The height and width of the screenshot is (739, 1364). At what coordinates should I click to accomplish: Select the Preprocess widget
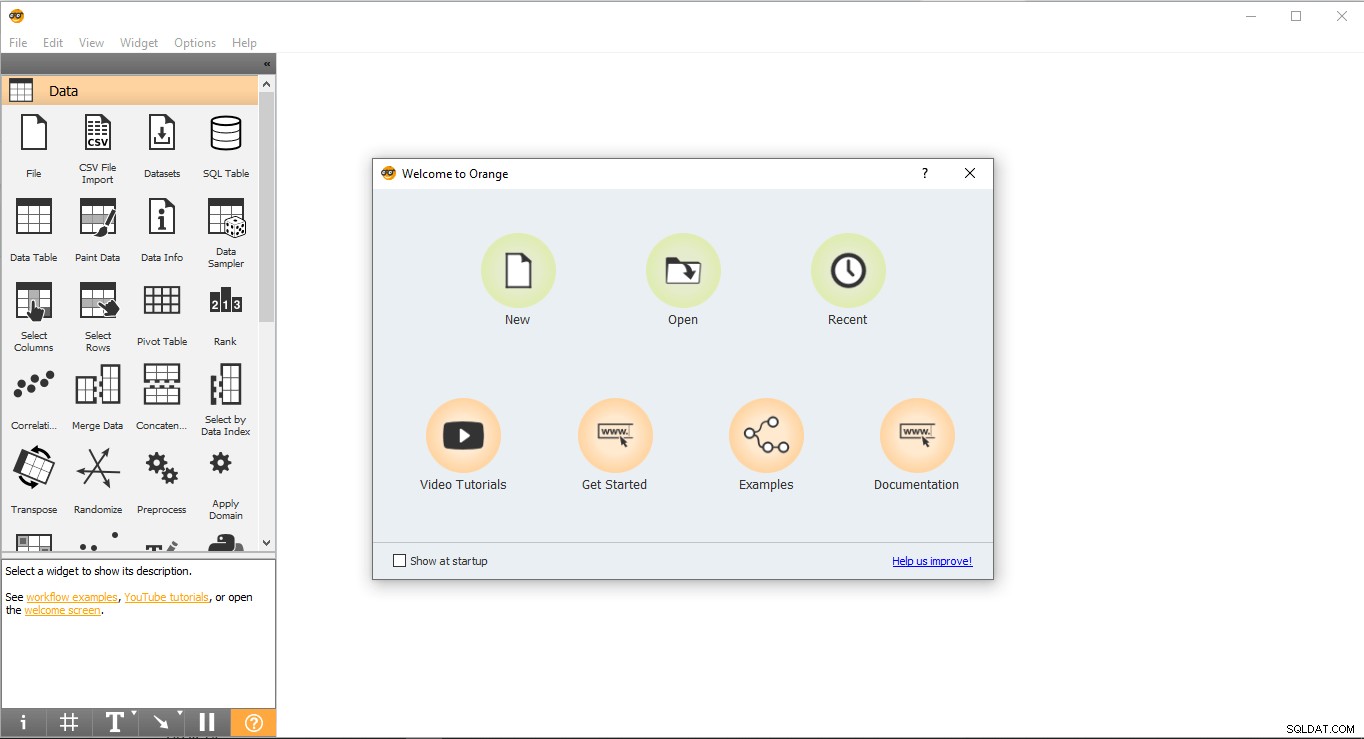click(162, 468)
